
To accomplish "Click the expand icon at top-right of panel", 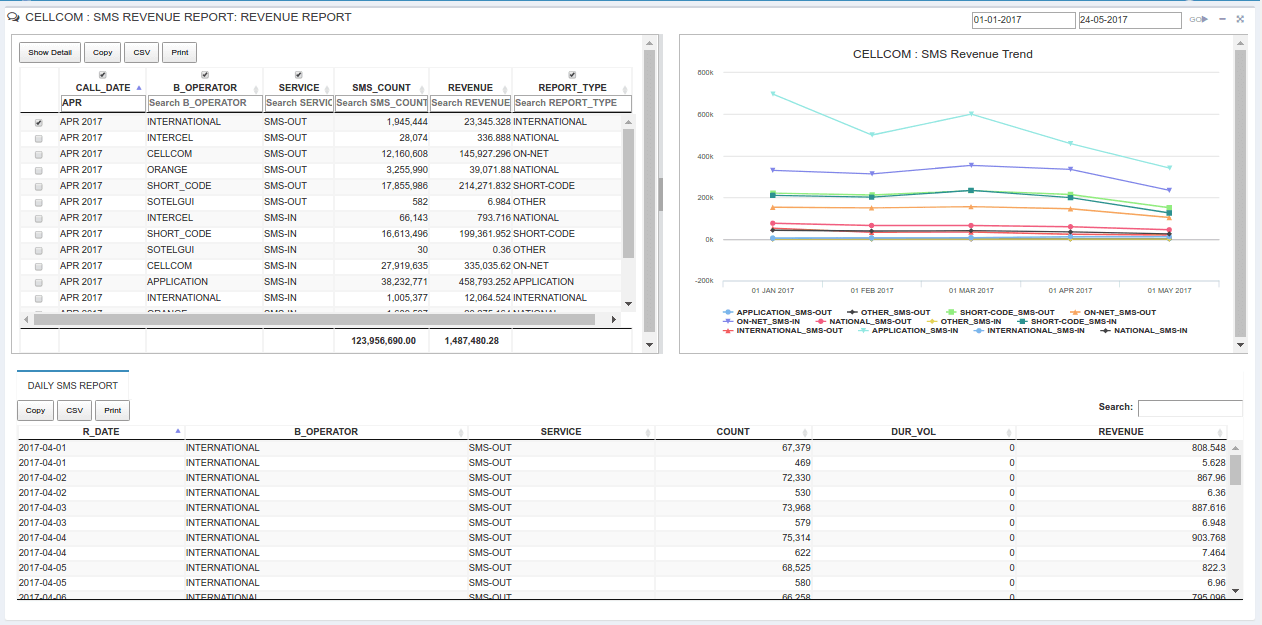I will (1240, 19).
